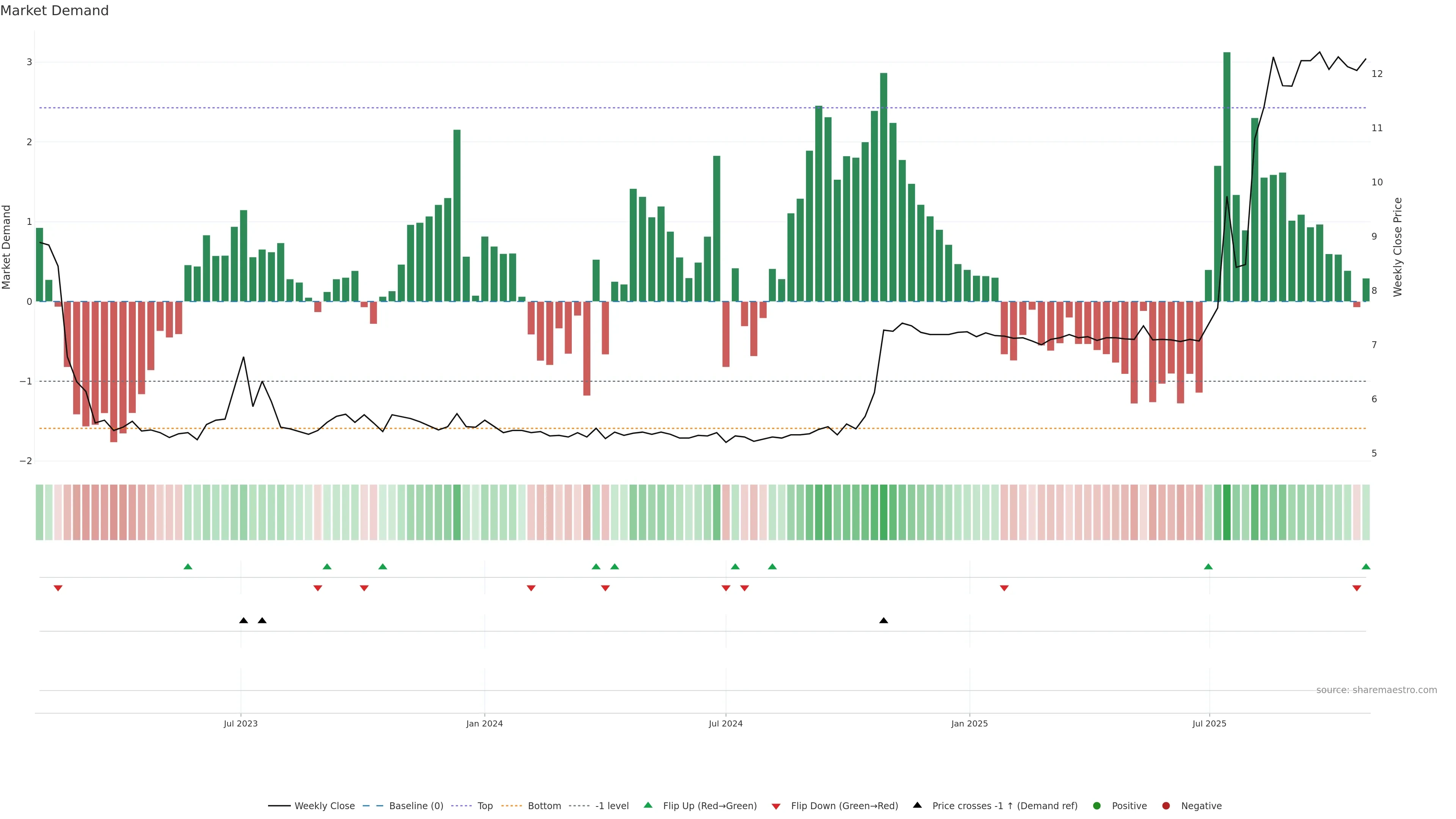Click the Weekly Close line sample in legend
Image resolution: width=1456 pixels, height=819 pixels.
click(x=279, y=805)
